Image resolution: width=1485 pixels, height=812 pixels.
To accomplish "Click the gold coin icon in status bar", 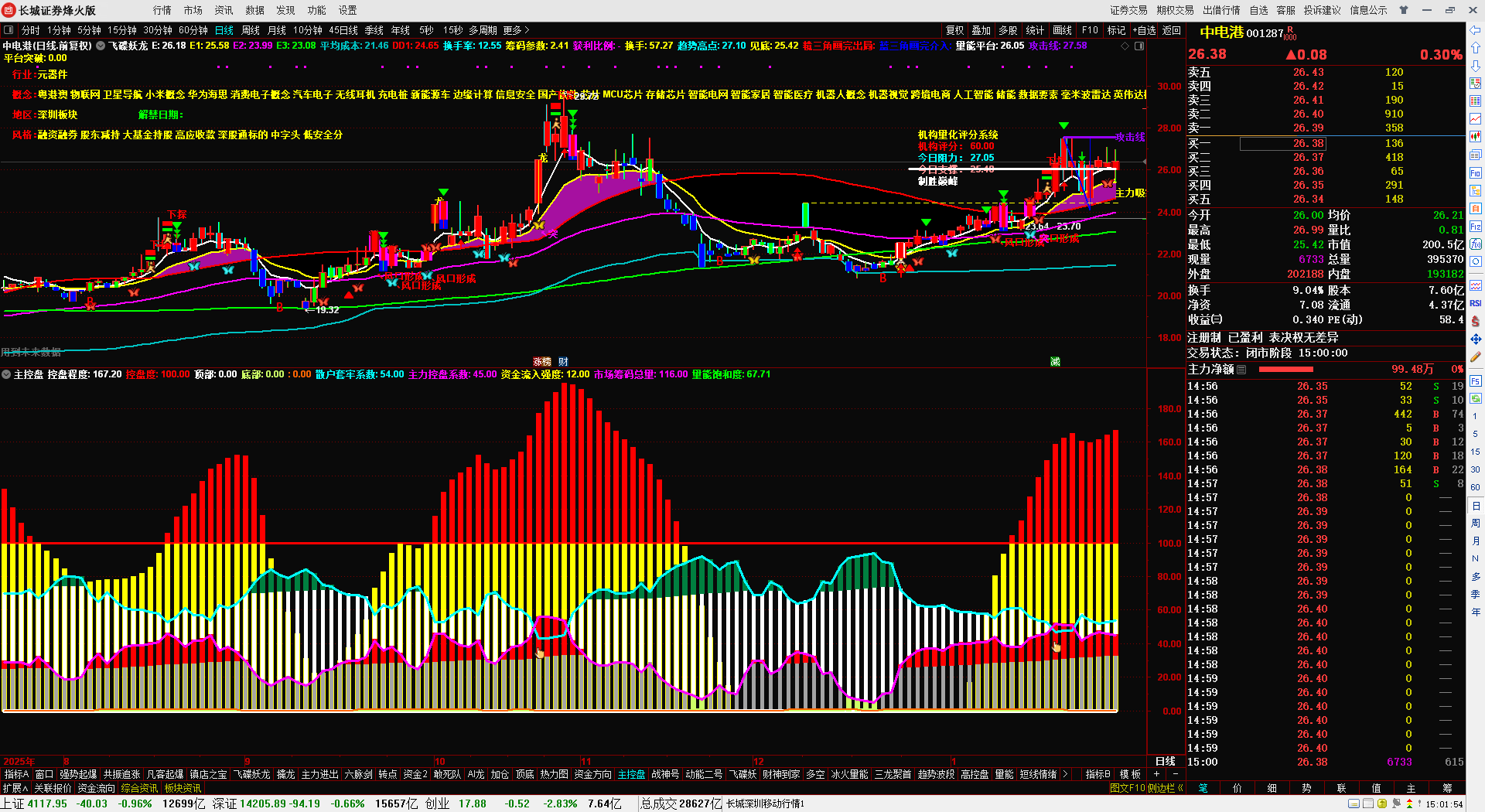I will point(1382,803).
